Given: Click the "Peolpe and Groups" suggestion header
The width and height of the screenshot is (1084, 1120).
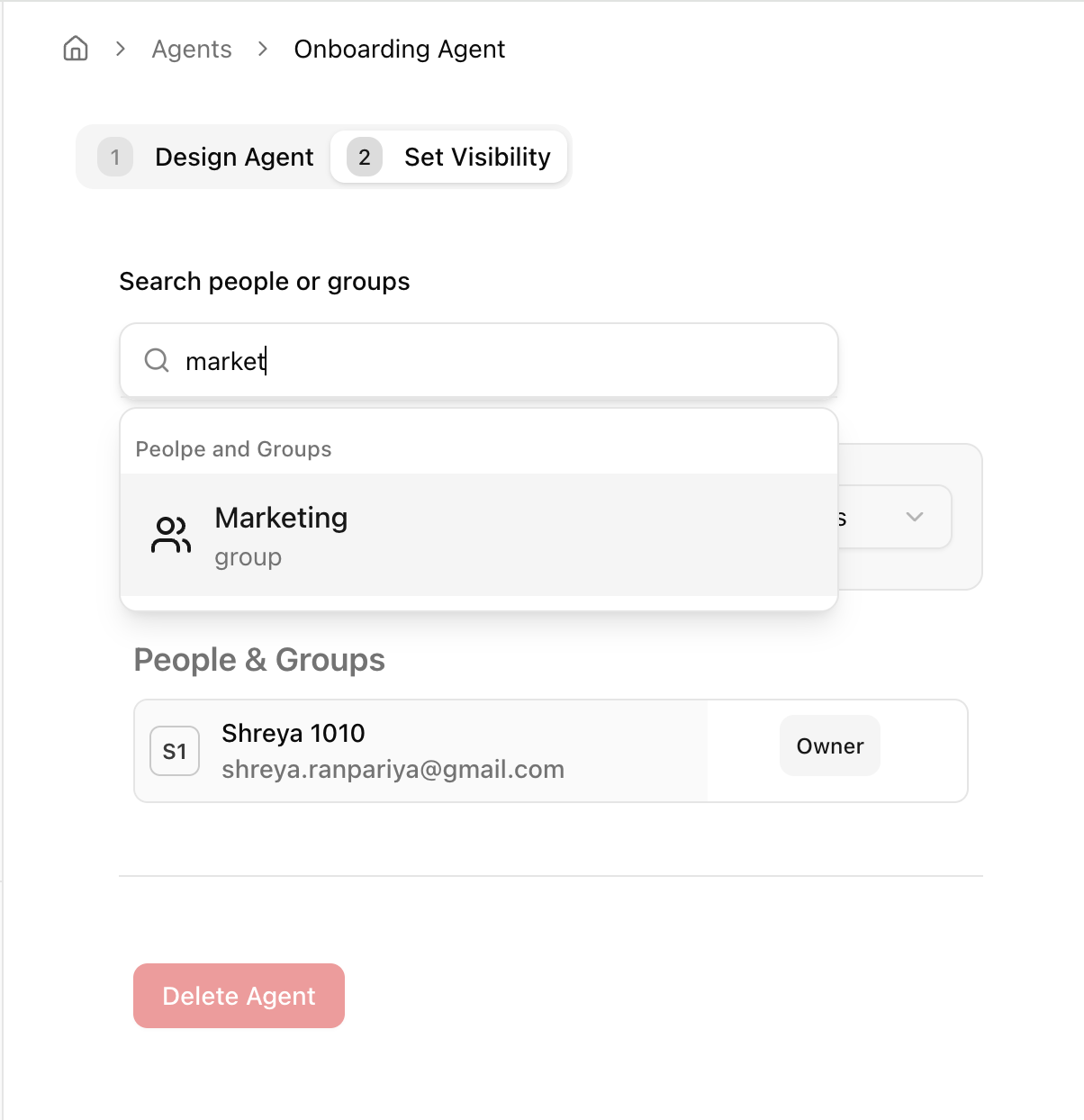Looking at the screenshot, I should [233, 449].
